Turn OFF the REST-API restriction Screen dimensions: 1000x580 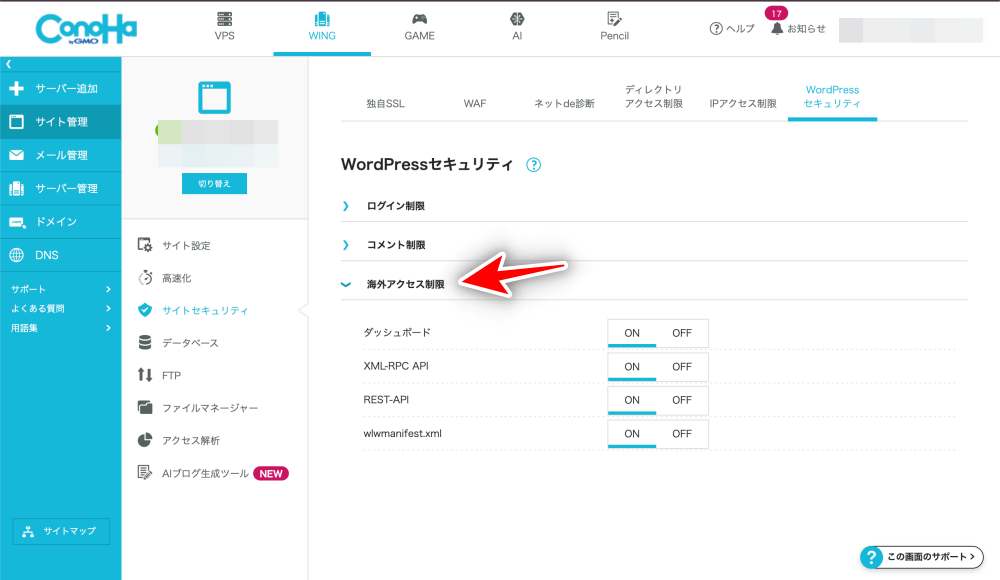click(x=682, y=400)
